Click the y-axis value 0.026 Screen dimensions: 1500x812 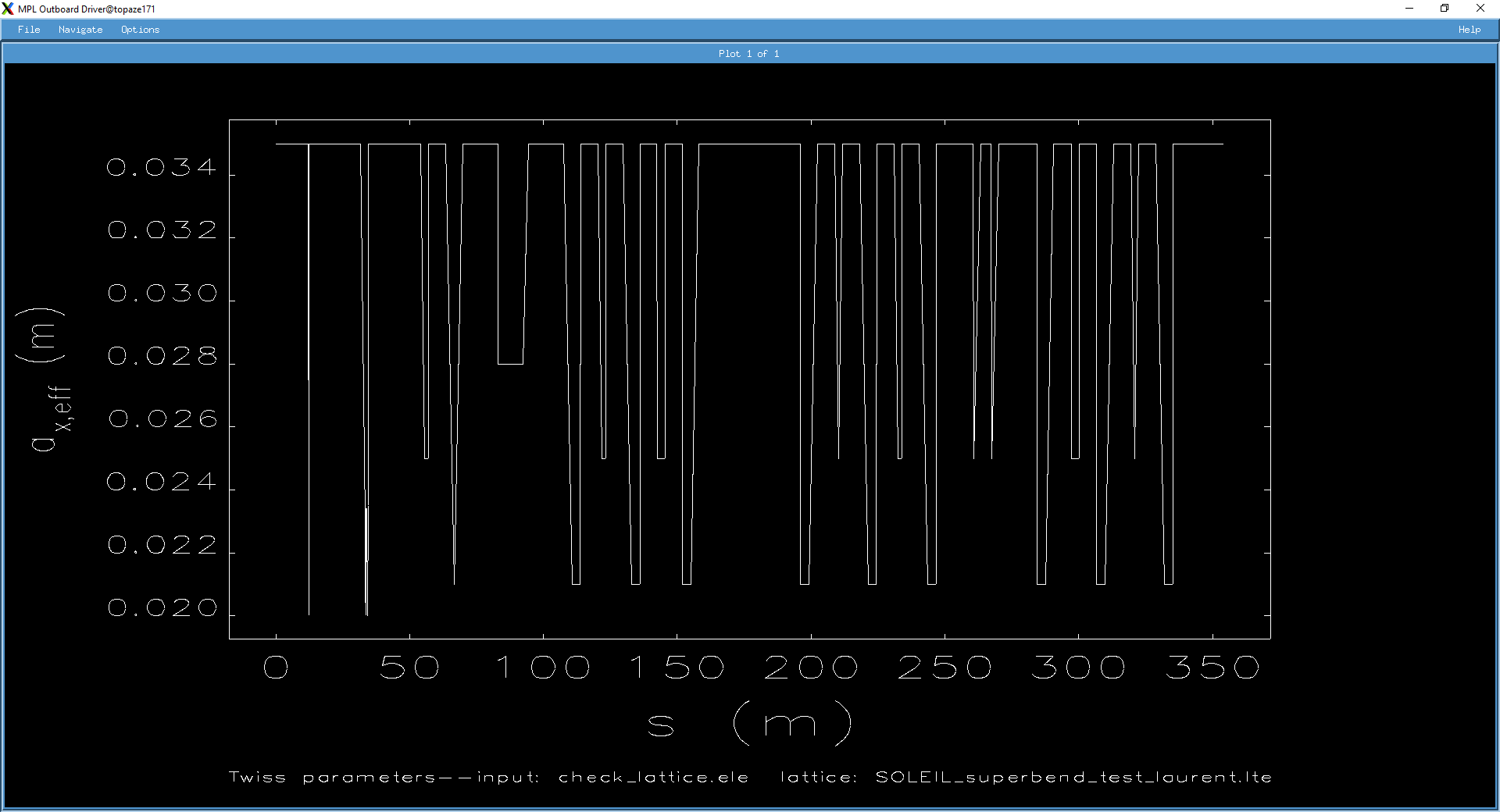tap(162, 419)
